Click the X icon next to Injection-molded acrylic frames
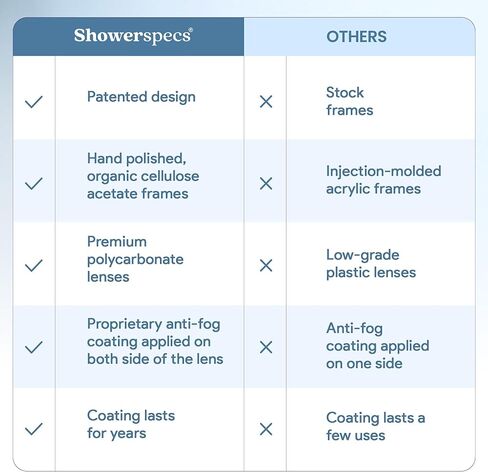 266,184
